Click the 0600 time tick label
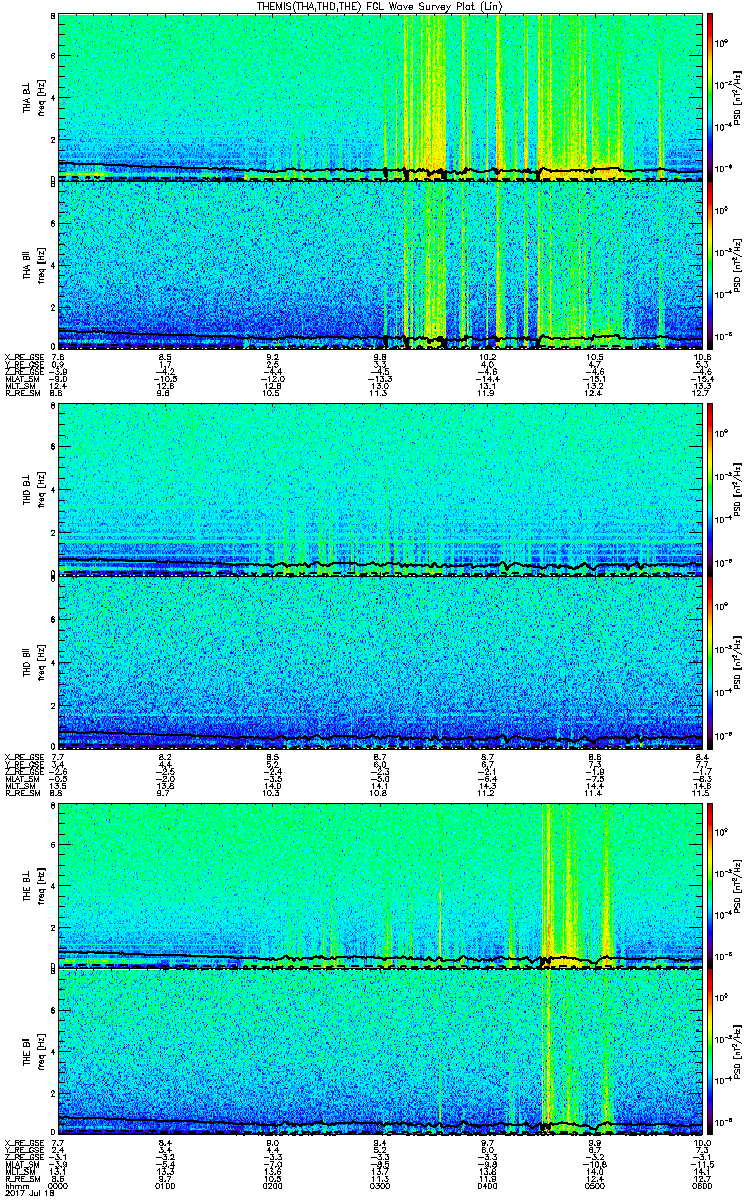This screenshot has height=1200, width=750. pyautogui.click(x=702, y=1187)
